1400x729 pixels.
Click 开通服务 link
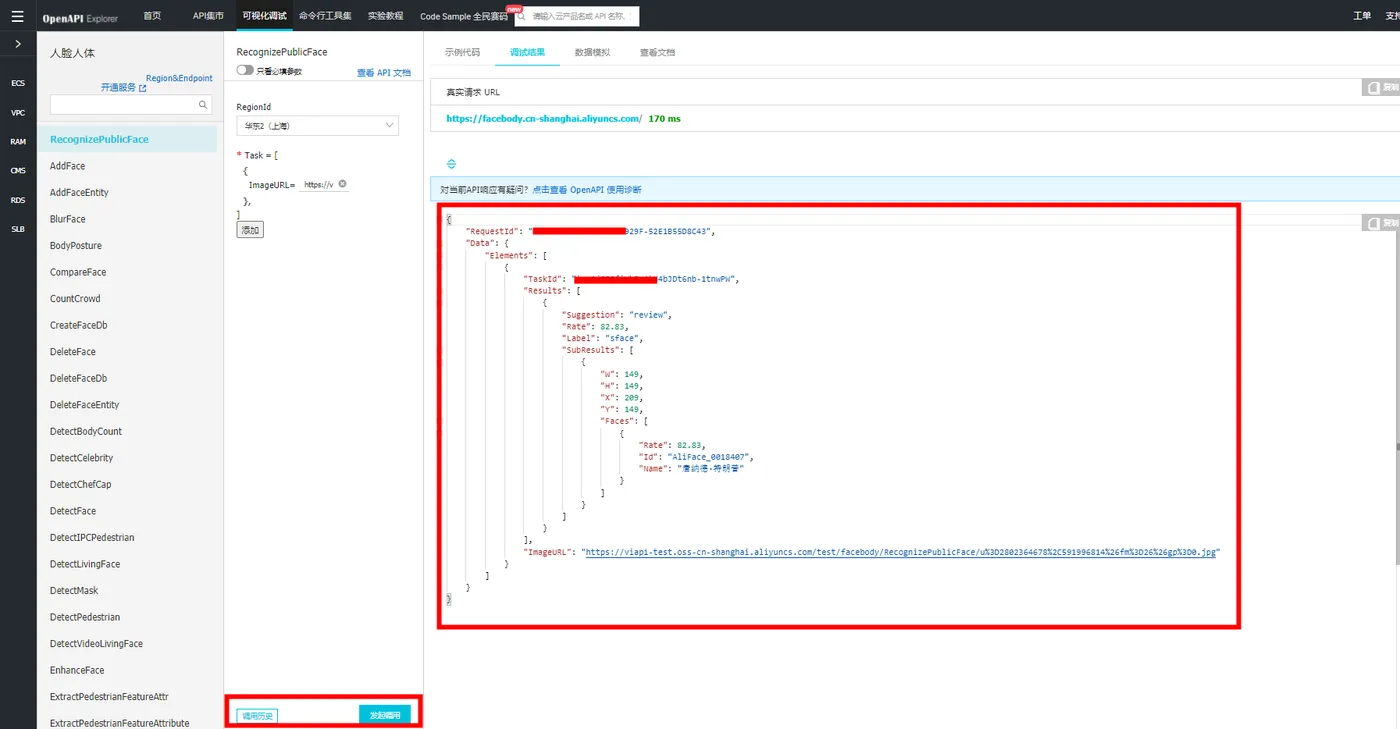(123, 88)
